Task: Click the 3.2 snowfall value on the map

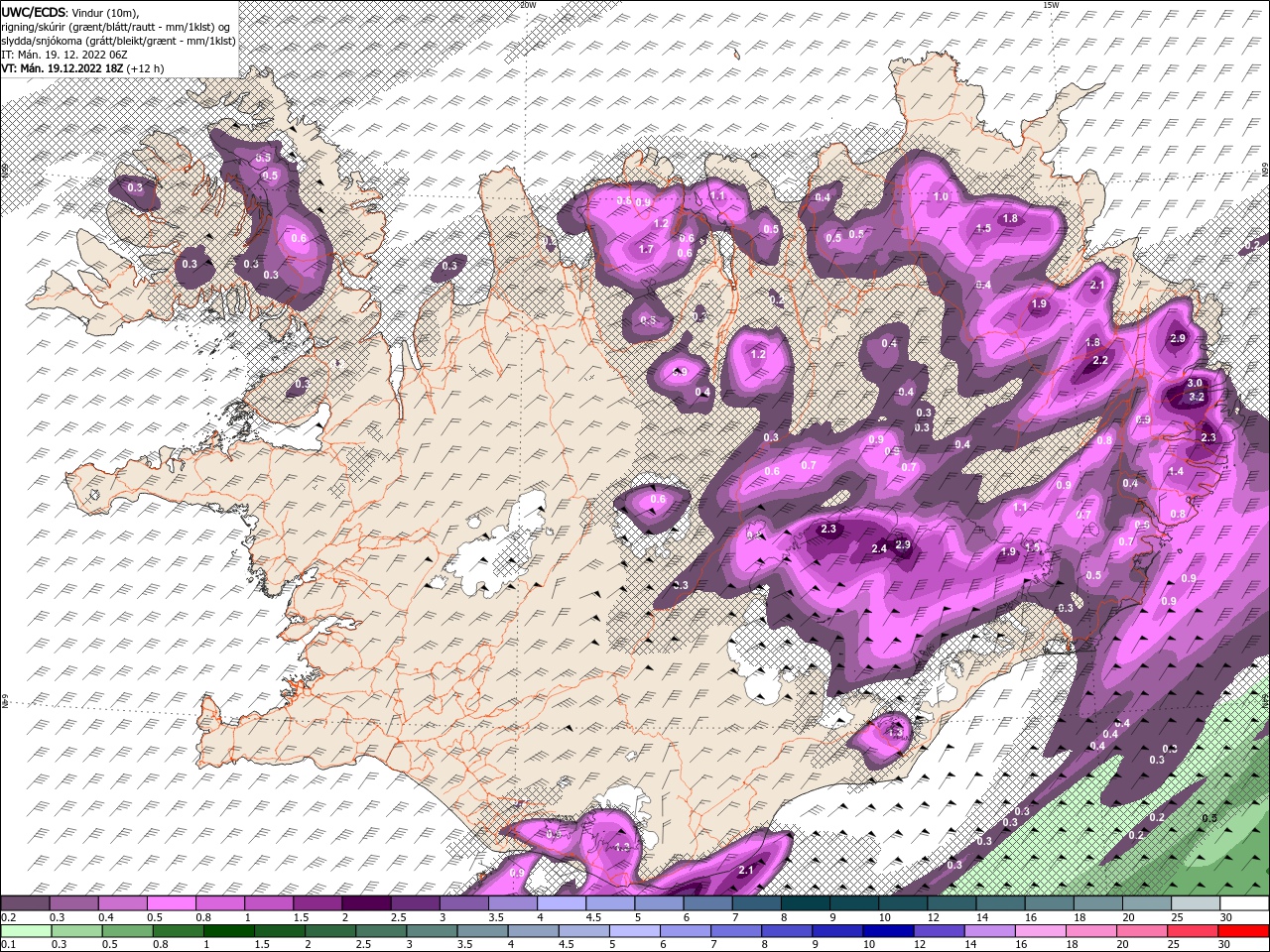Action: (x=1197, y=397)
